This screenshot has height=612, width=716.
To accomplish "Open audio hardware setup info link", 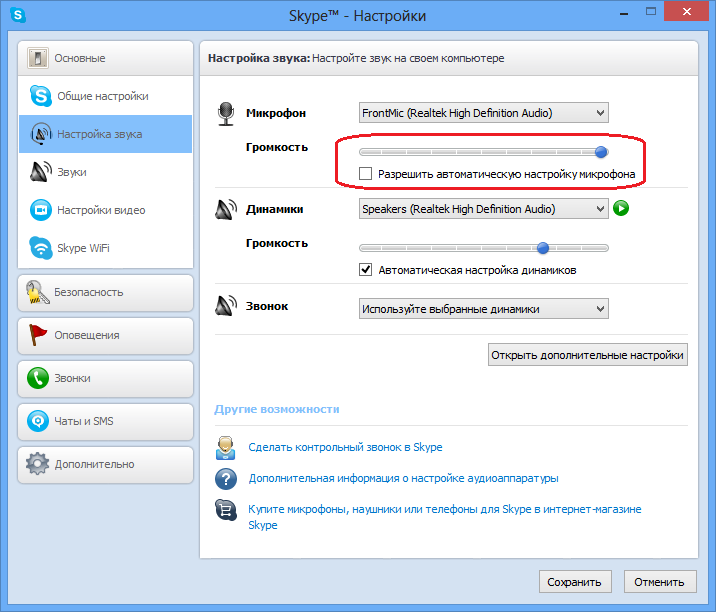I will point(403,478).
